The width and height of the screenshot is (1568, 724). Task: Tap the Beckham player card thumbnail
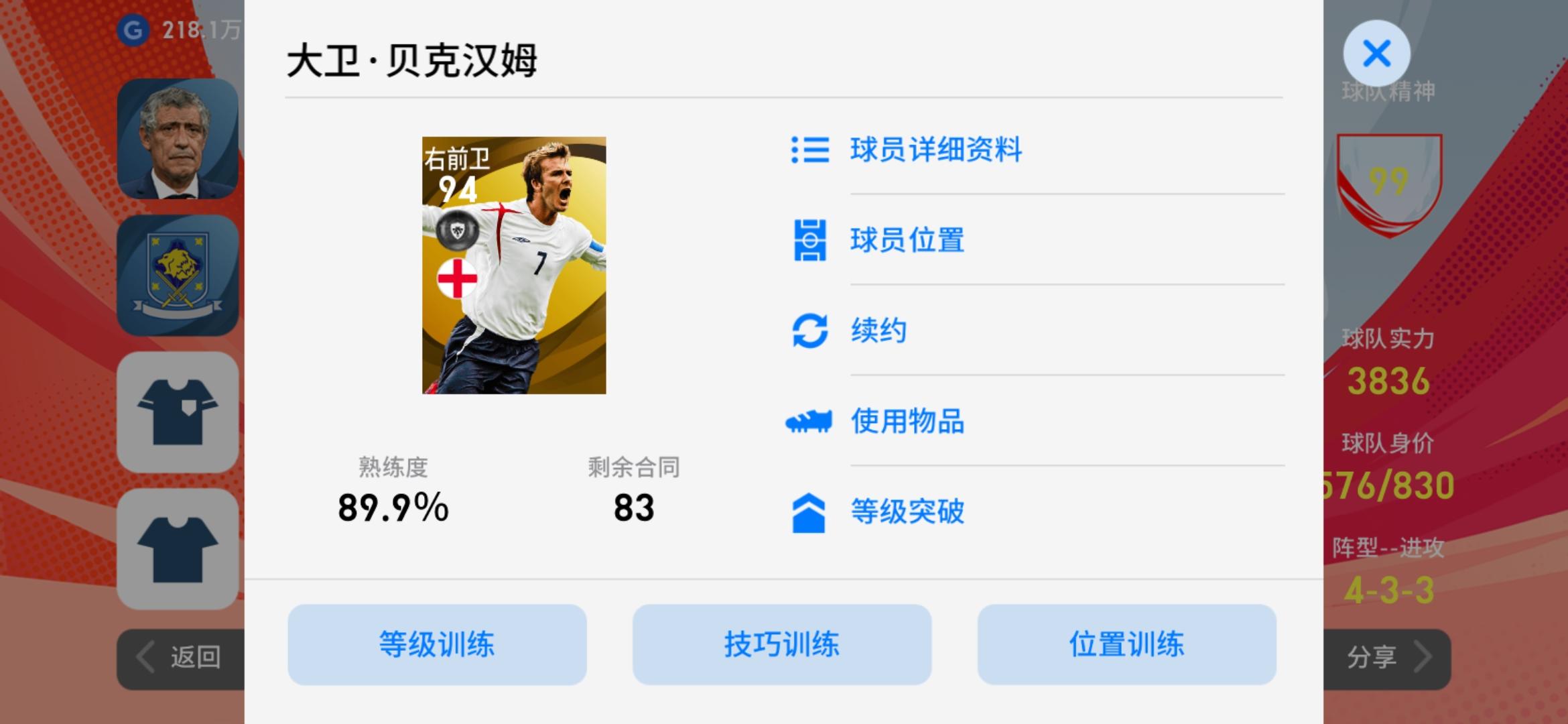514,265
